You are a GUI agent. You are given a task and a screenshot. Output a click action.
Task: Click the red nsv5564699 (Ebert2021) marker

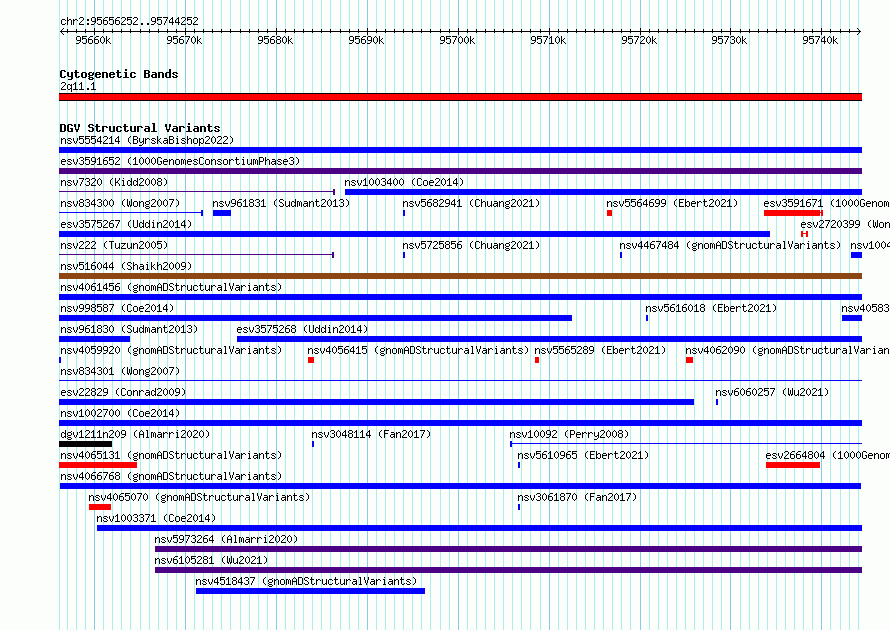coord(609,213)
